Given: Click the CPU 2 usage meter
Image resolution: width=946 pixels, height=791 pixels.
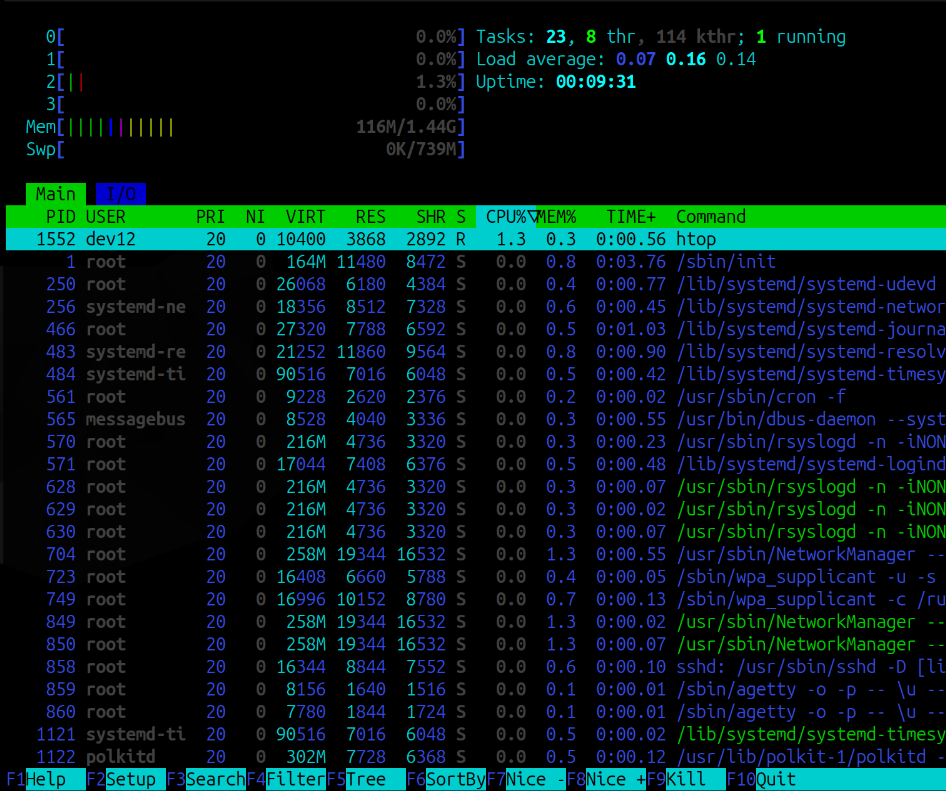Looking at the screenshot, I should click(x=255, y=82).
